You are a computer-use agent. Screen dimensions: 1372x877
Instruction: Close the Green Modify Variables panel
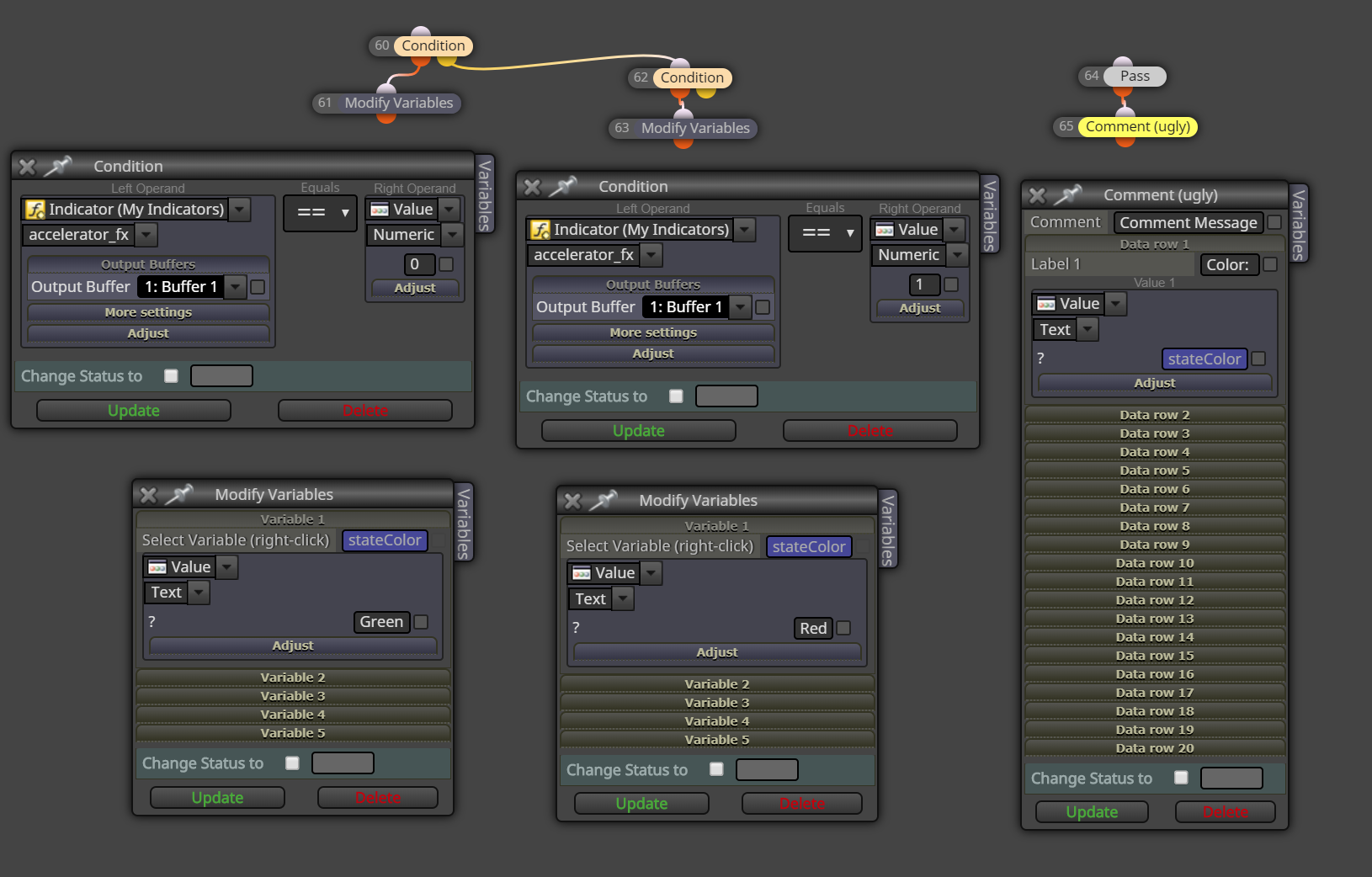pyautogui.click(x=149, y=495)
